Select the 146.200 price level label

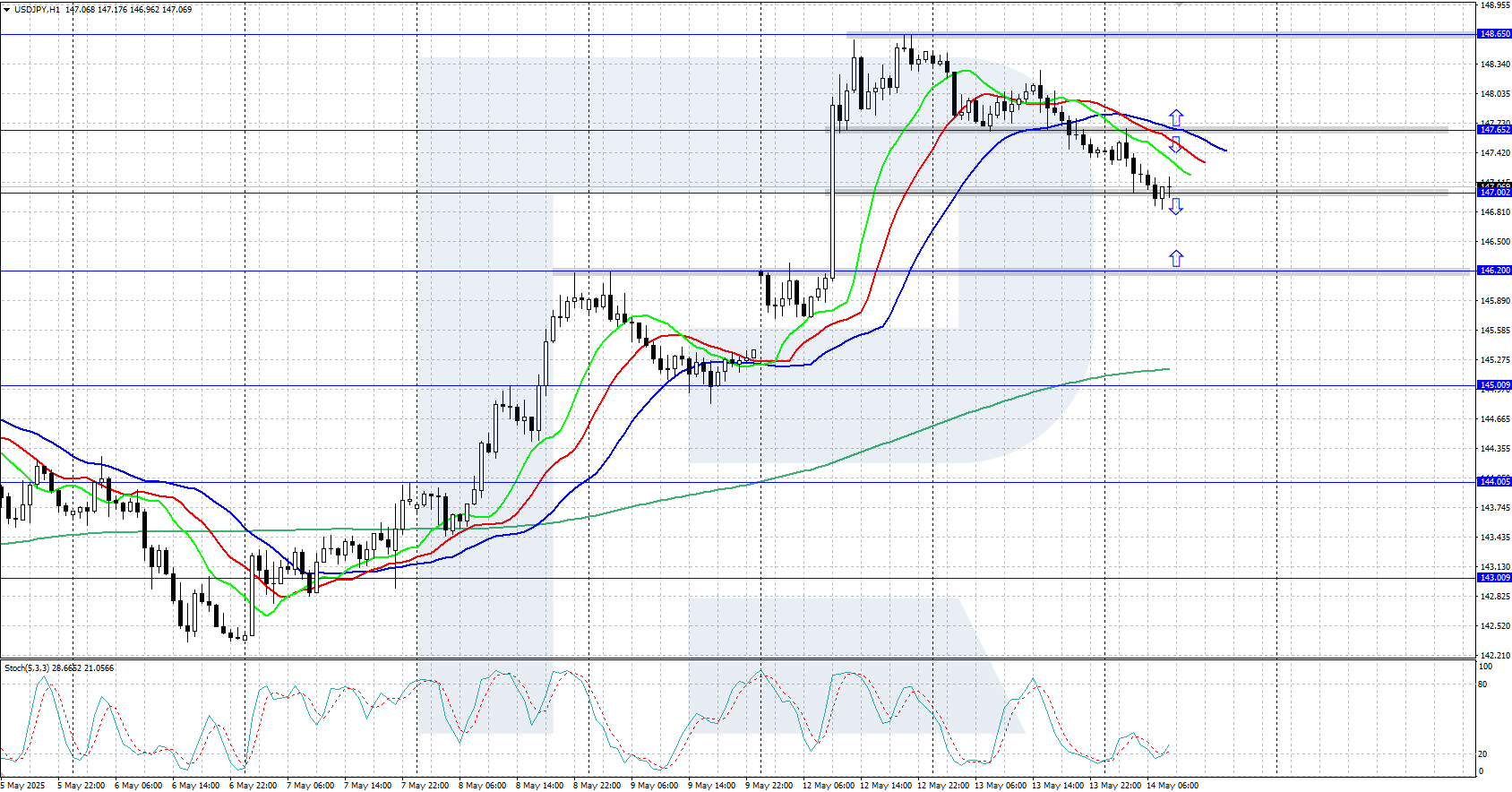1494,271
